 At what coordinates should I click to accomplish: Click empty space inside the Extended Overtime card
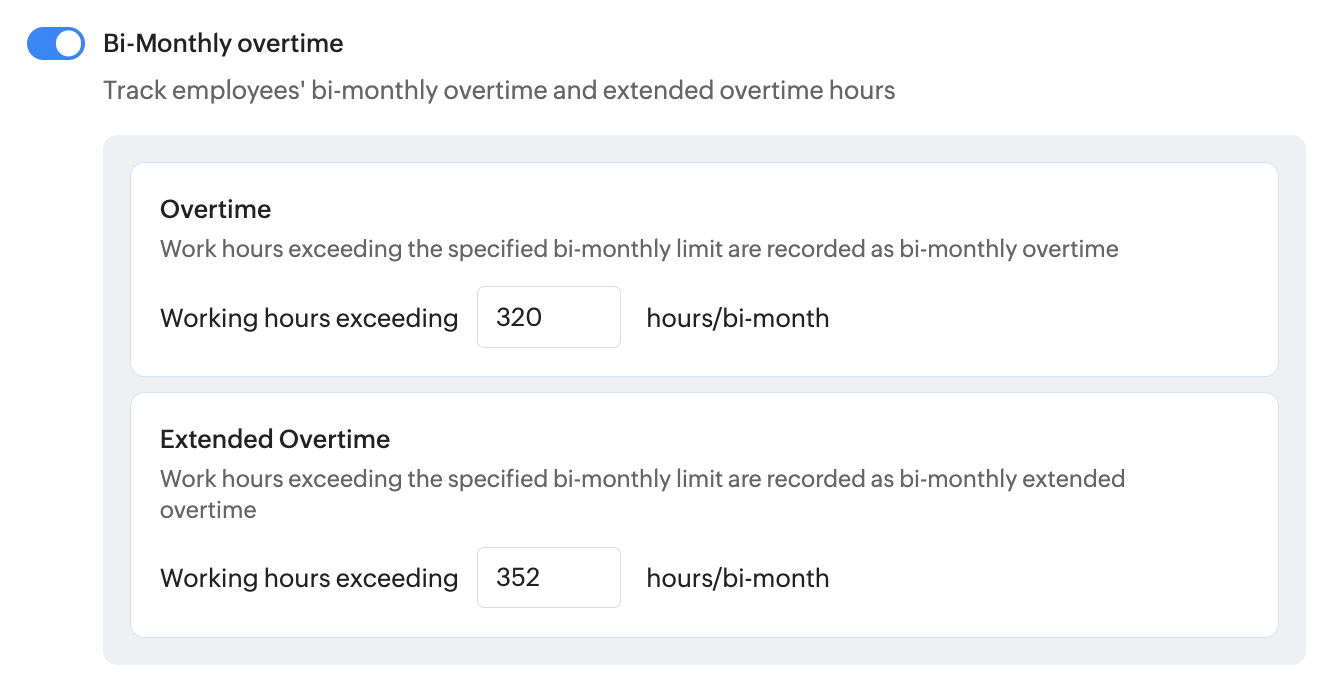click(x=1050, y=580)
